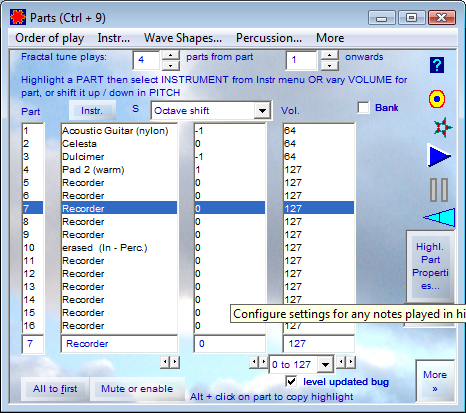The height and width of the screenshot is (413, 466).
Task: Close the Parts window
Action: [442, 18]
